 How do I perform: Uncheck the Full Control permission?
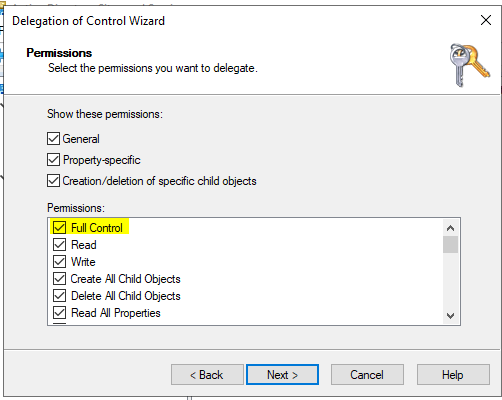point(59,228)
